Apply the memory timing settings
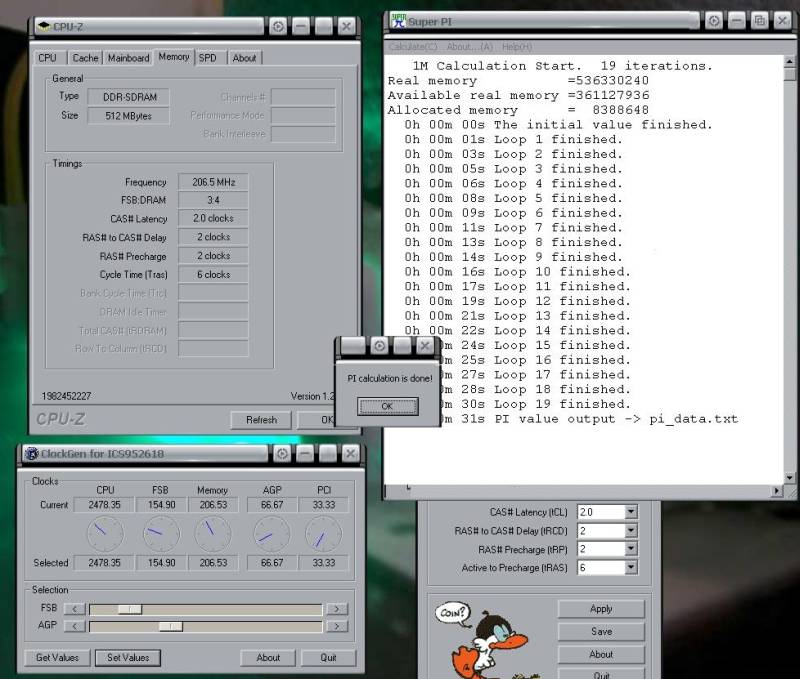800x679 pixels. 601,609
